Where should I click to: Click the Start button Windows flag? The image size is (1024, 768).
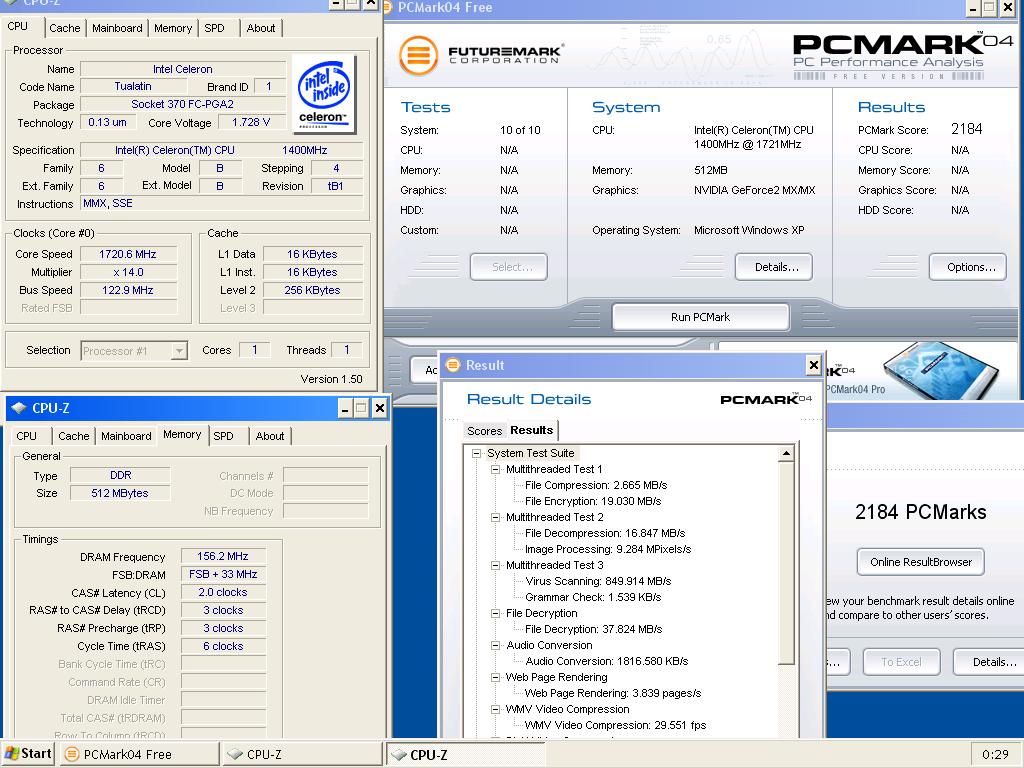click(x=12, y=754)
